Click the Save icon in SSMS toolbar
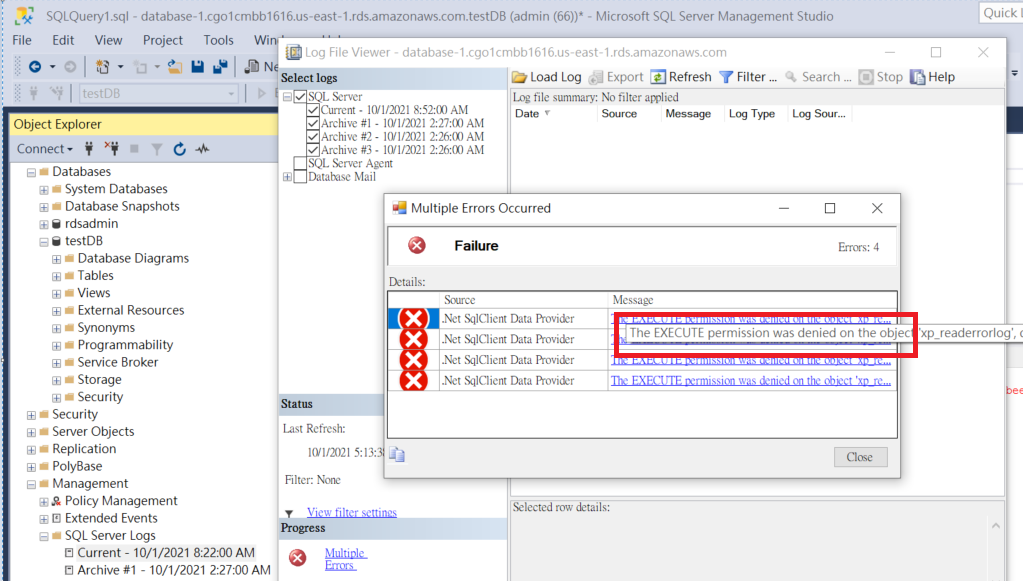Image resolution: width=1023 pixels, height=581 pixels. tap(198, 67)
